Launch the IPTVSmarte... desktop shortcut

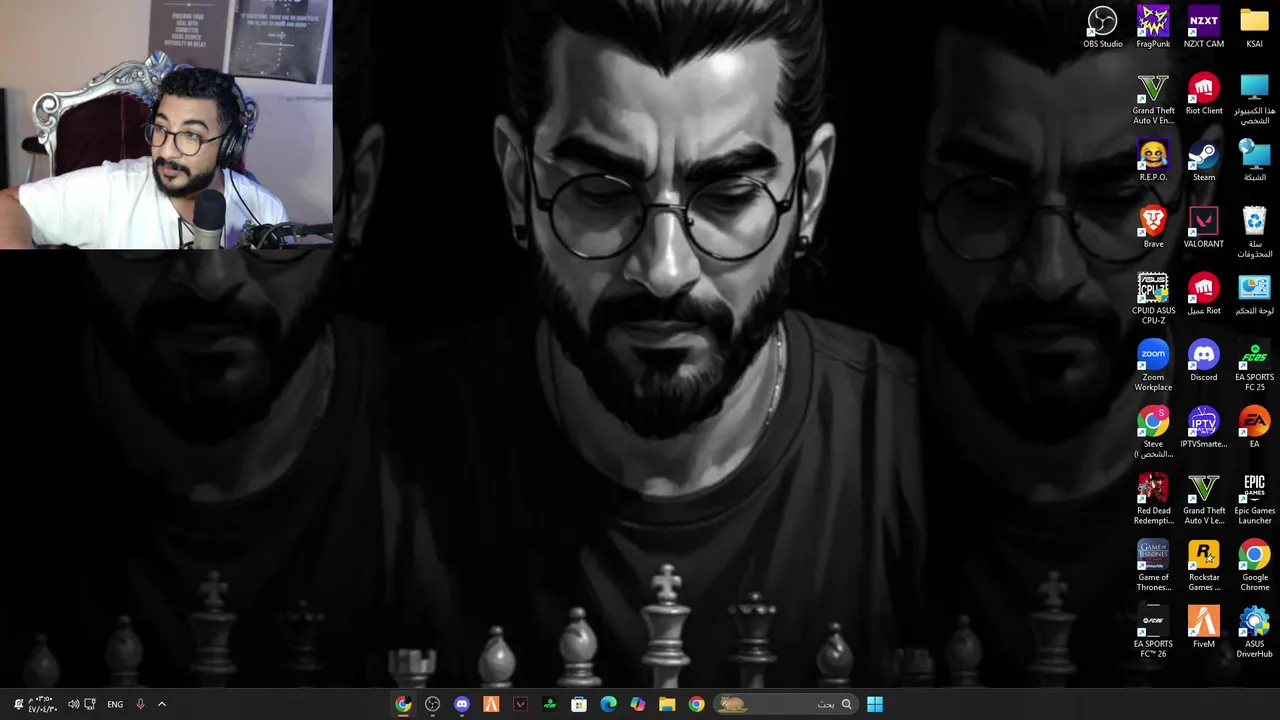pyautogui.click(x=1204, y=428)
